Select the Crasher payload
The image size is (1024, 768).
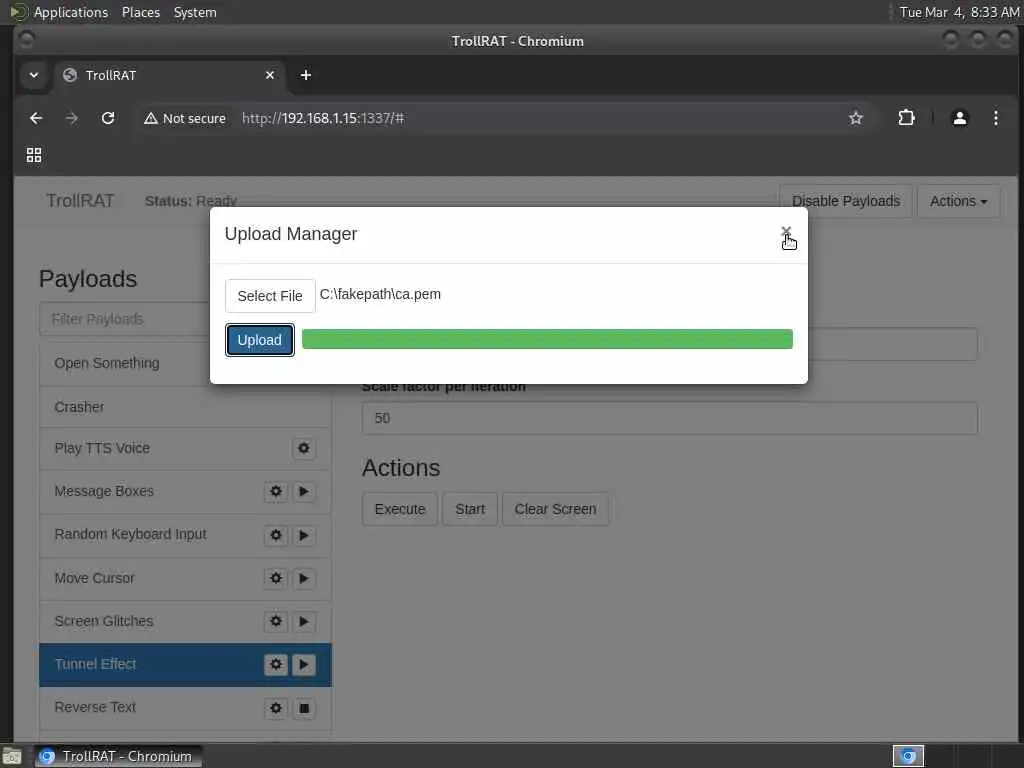(185, 407)
